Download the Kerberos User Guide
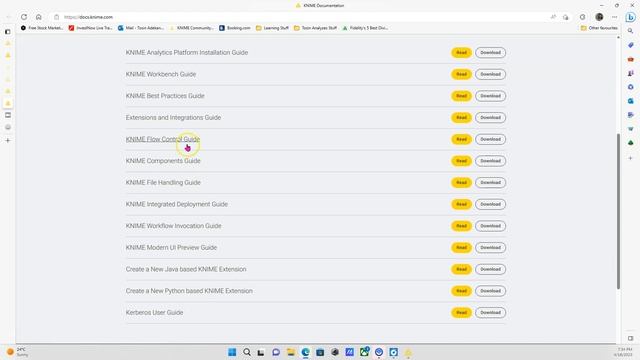The image size is (640, 360). tap(490, 313)
